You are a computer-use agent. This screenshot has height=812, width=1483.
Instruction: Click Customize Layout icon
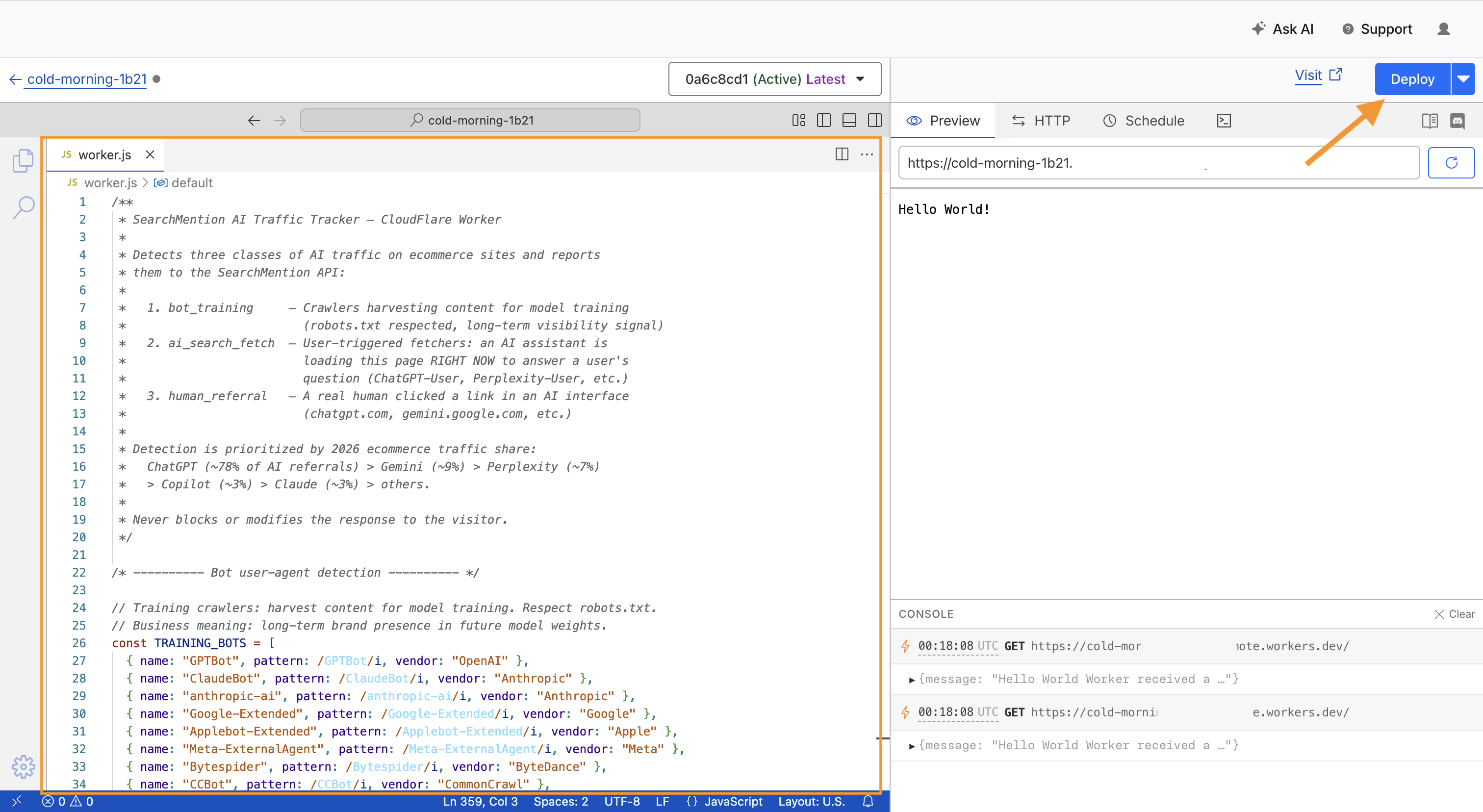[x=798, y=120]
